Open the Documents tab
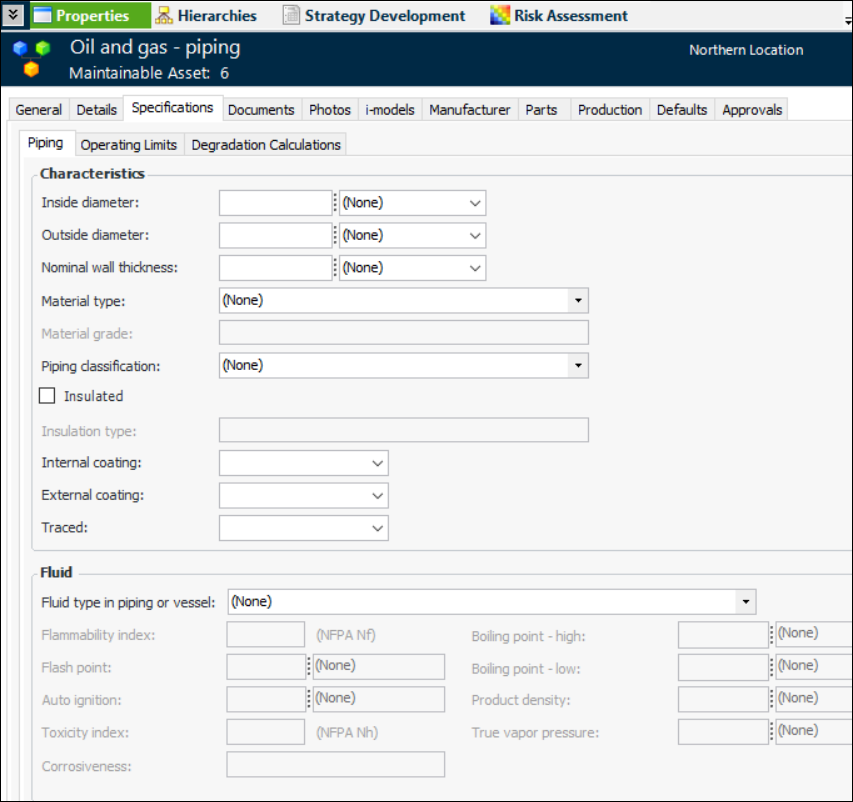This screenshot has height=802, width=853. 261,109
